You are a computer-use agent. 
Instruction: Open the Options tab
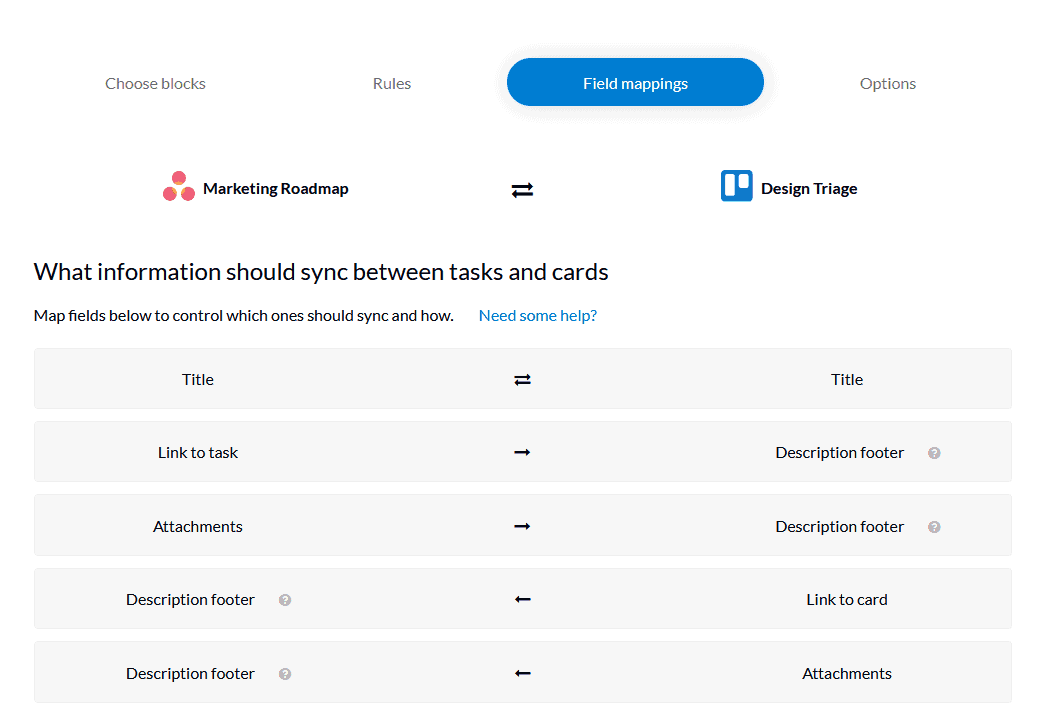[888, 84]
